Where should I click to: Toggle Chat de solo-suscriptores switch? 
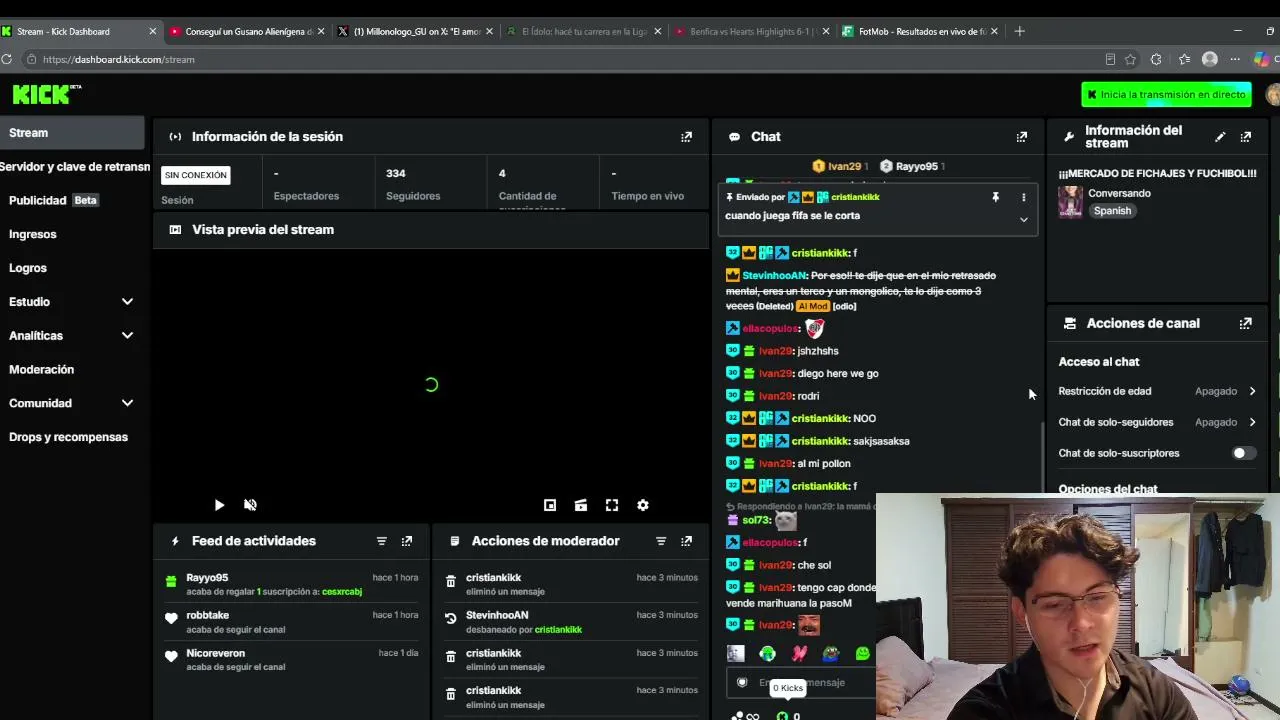click(1243, 453)
